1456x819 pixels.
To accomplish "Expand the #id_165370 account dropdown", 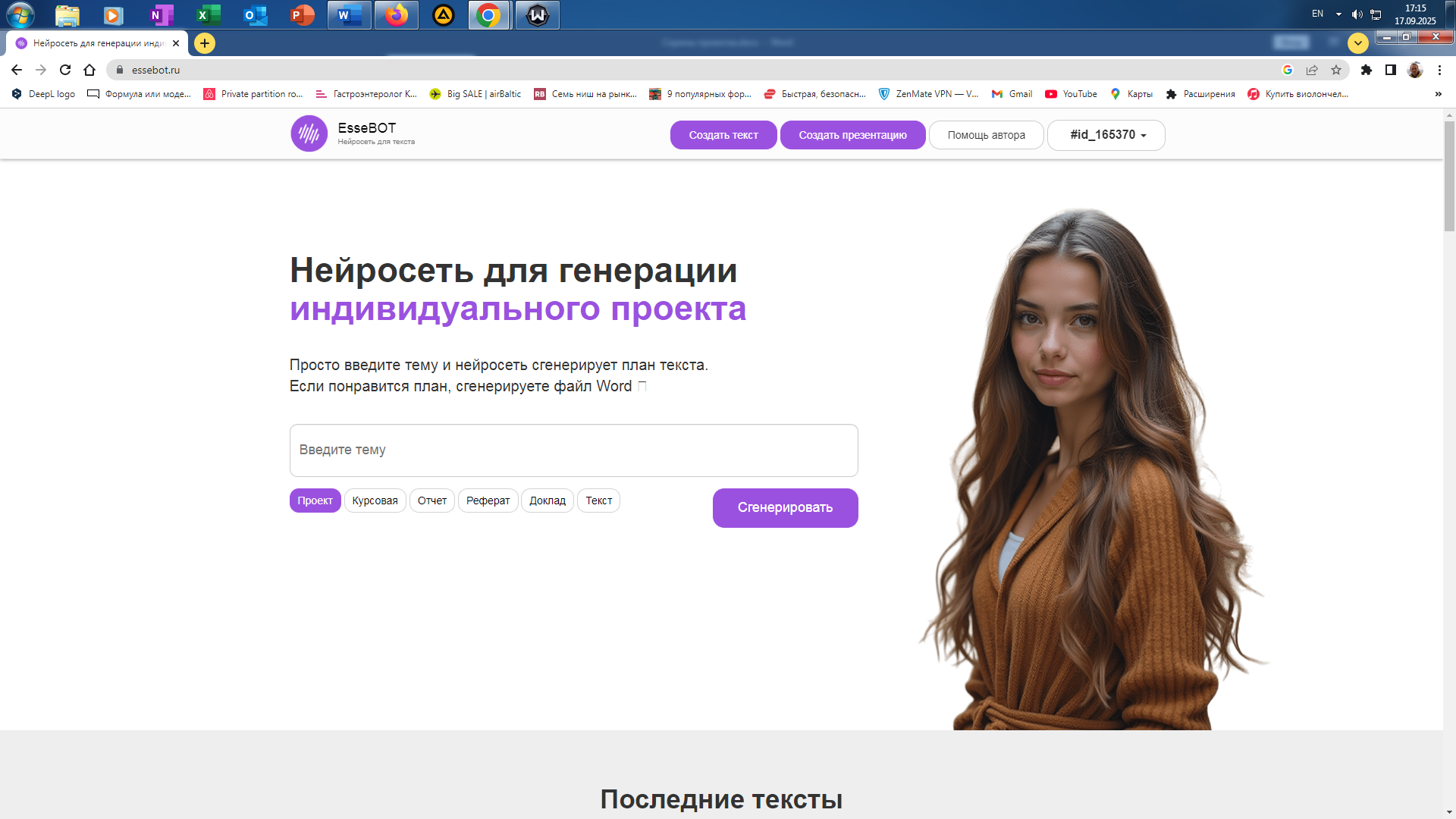I will 1106,135.
